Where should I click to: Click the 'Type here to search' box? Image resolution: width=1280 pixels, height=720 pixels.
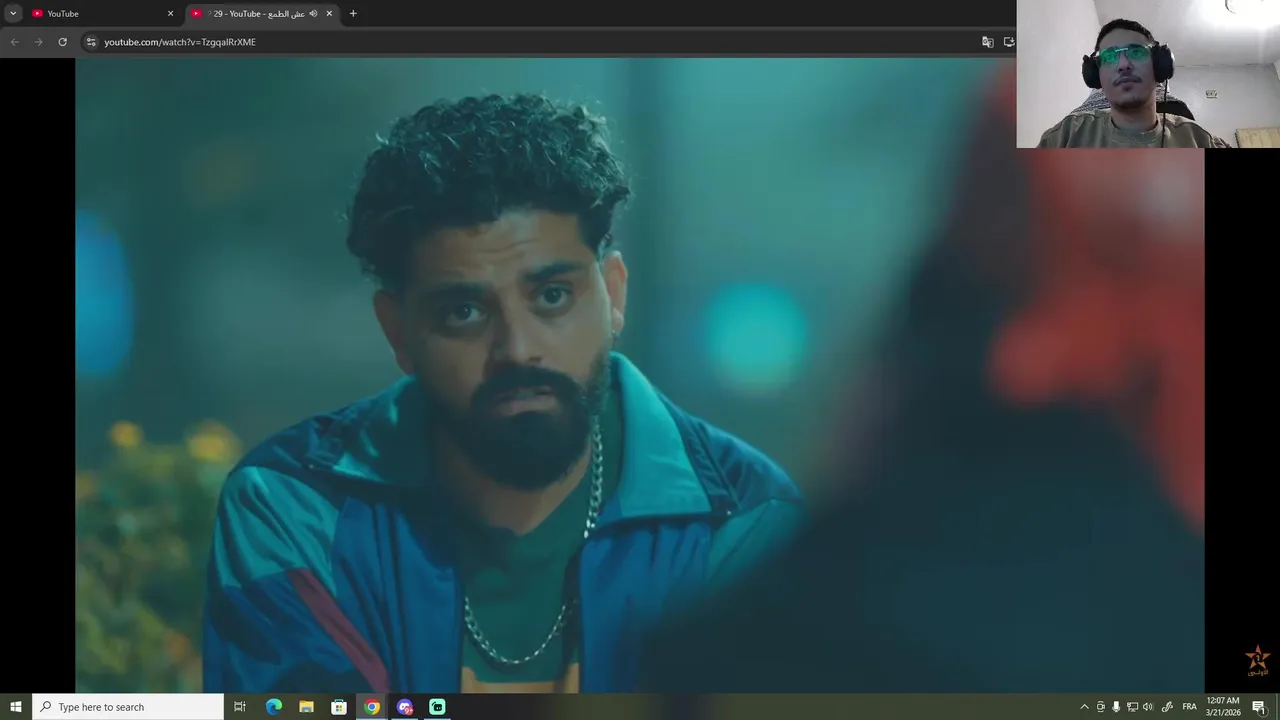click(128, 707)
